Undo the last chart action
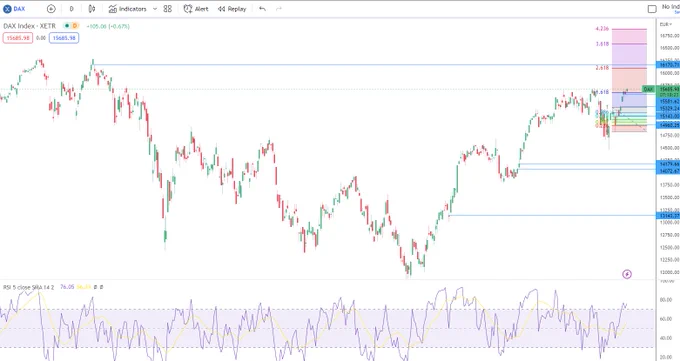This screenshot has height=361, width=680. pyautogui.click(x=262, y=9)
